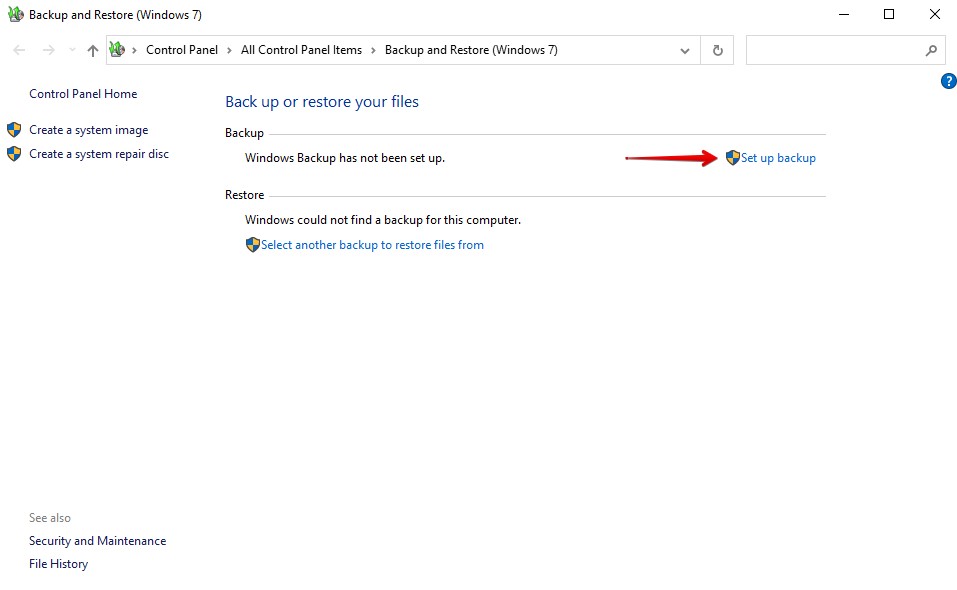This screenshot has height=590, width=957.
Task: Open the recent locations dropdown arrow
Action: (72, 50)
